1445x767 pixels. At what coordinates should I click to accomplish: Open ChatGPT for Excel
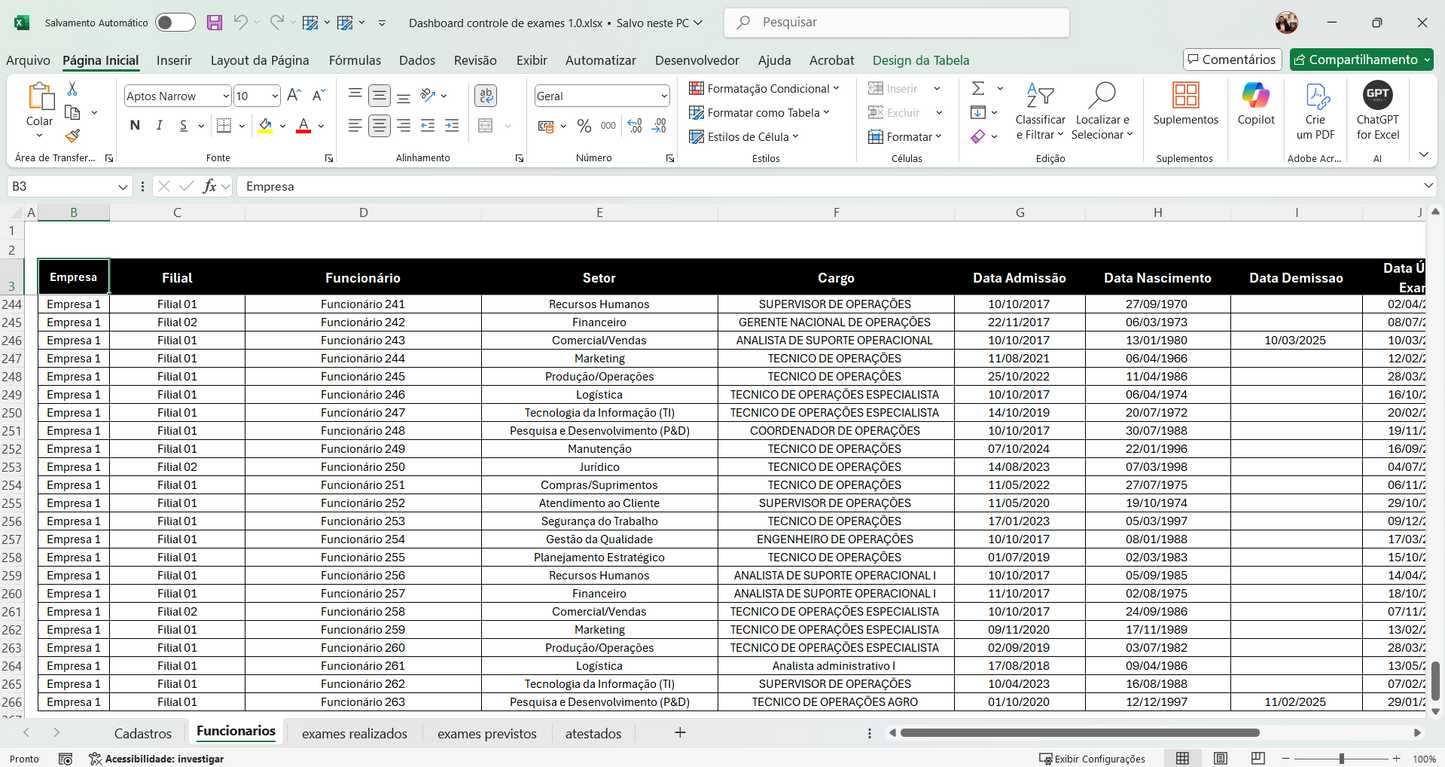tap(1377, 110)
